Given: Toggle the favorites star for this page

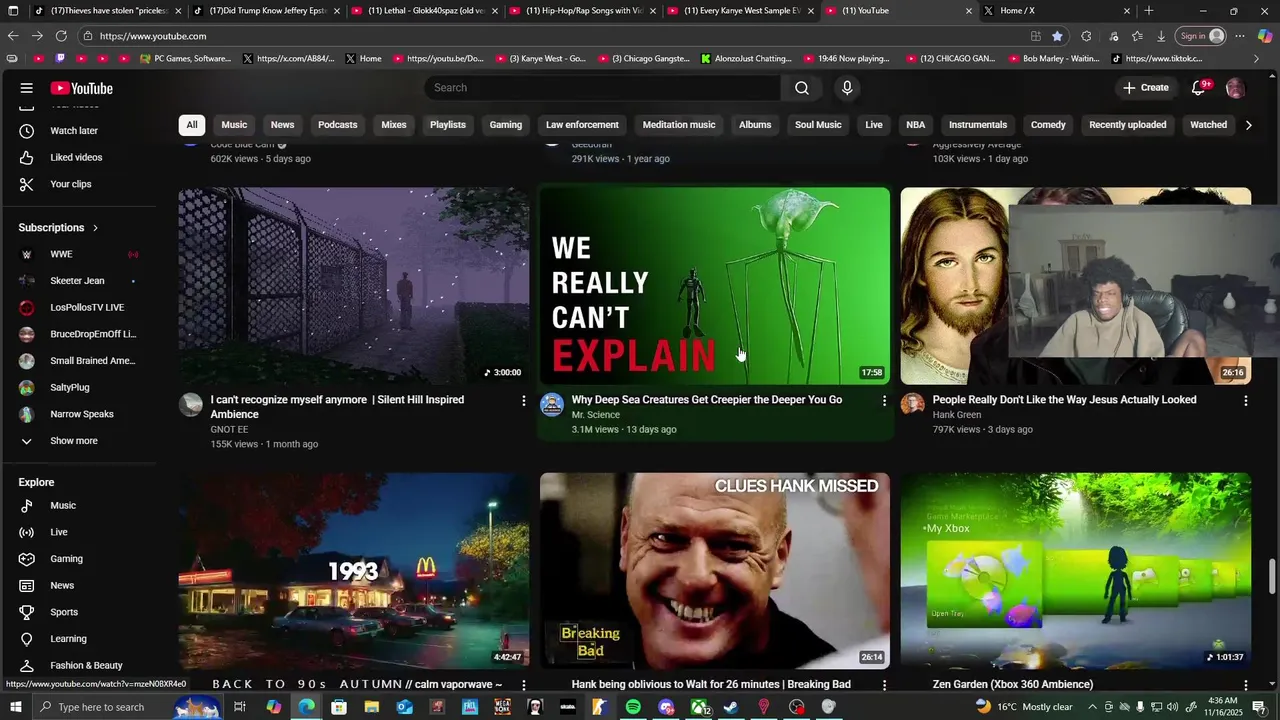Looking at the screenshot, I should [1057, 36].
